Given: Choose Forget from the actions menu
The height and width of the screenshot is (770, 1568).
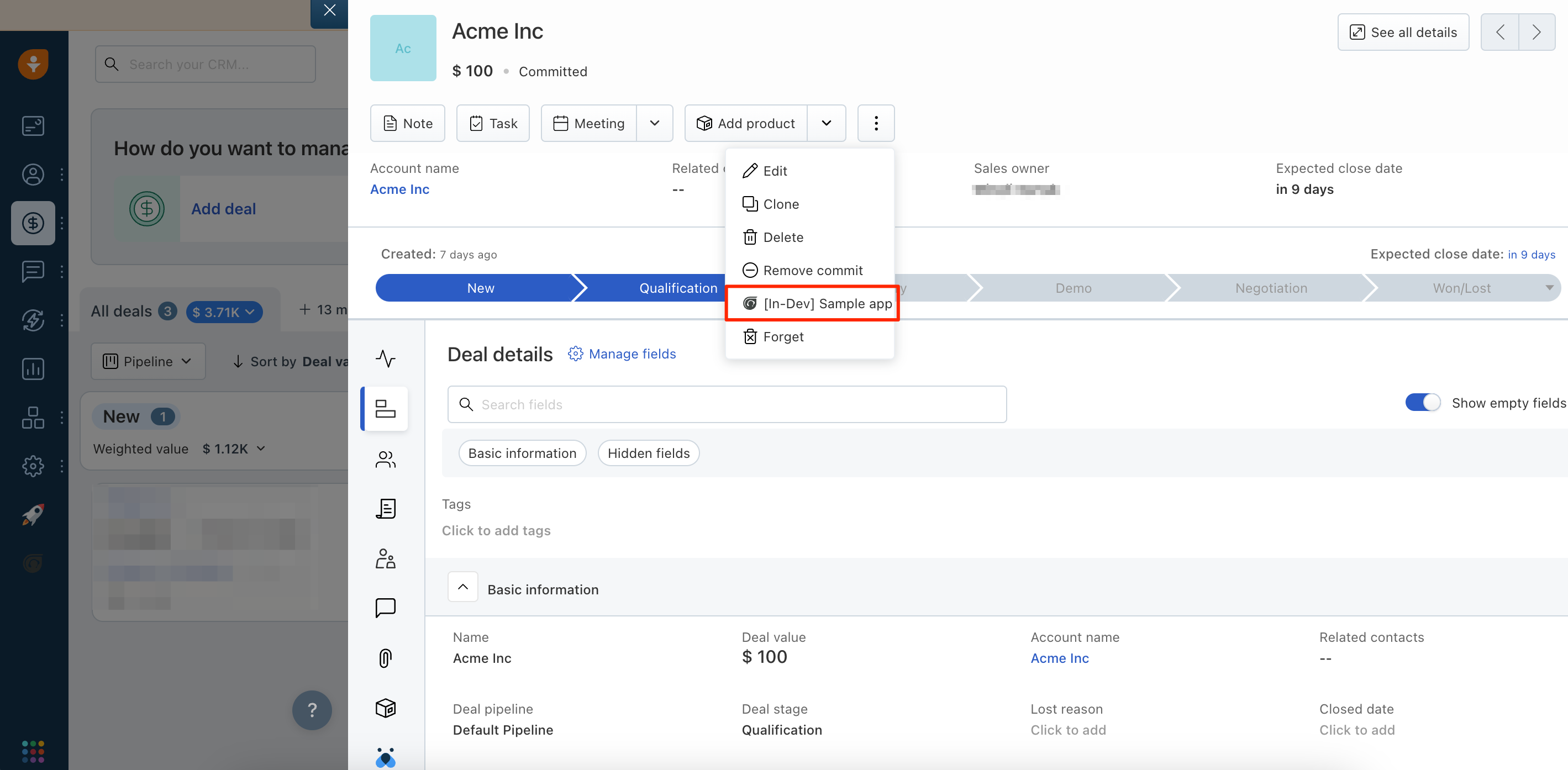Looking at the screenshot, I should click(x=809, y=336).
